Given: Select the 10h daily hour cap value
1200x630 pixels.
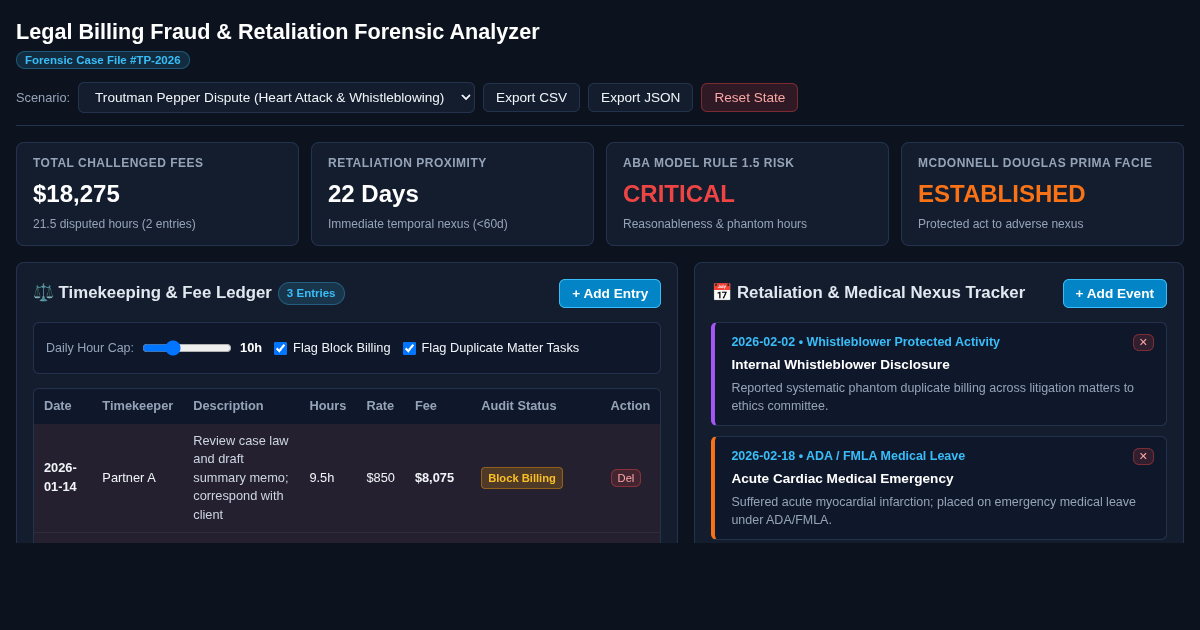Looking at the screenshot, I should pos(251,348).
